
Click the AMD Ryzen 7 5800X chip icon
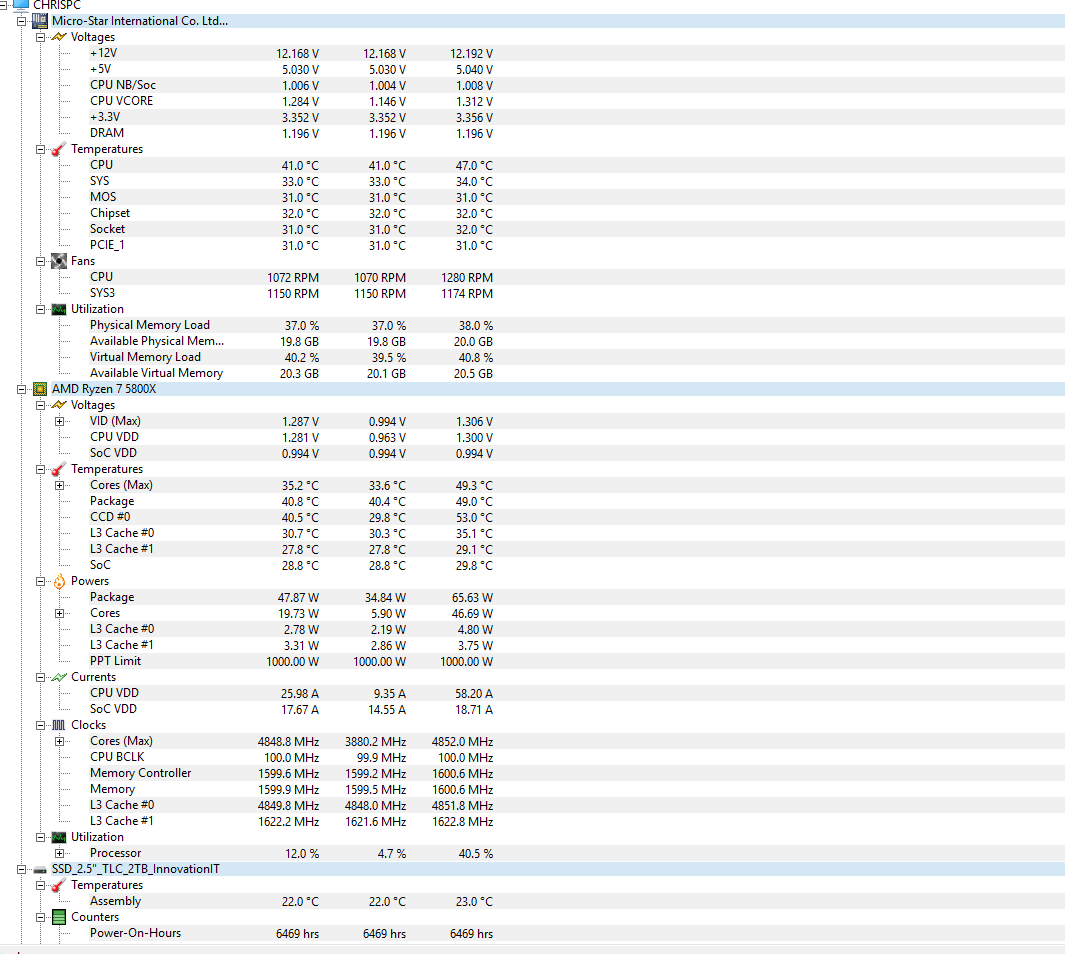coord(40,389)
